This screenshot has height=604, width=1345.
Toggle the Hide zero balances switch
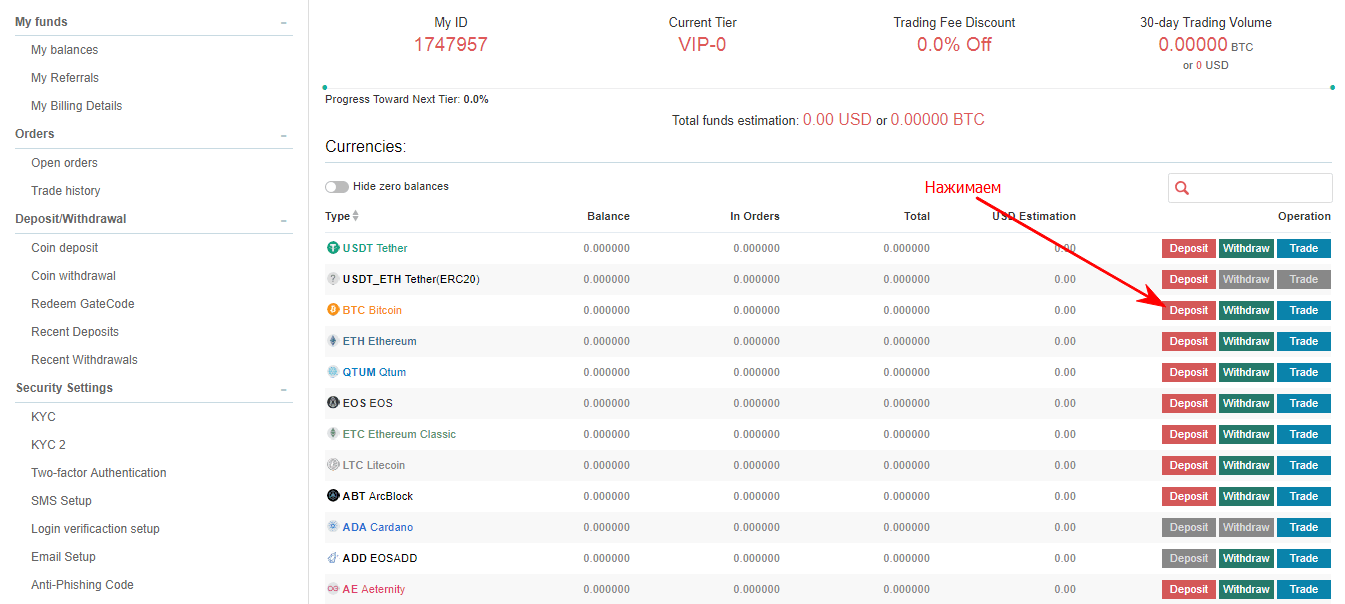click(x=337, y=187)
